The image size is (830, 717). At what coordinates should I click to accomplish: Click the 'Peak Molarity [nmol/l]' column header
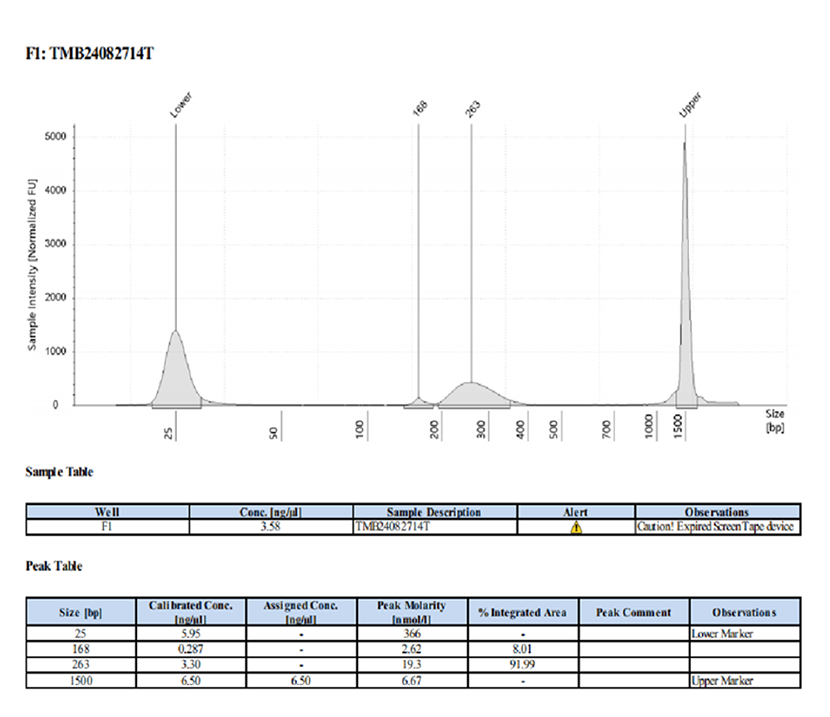click(411, 612)
